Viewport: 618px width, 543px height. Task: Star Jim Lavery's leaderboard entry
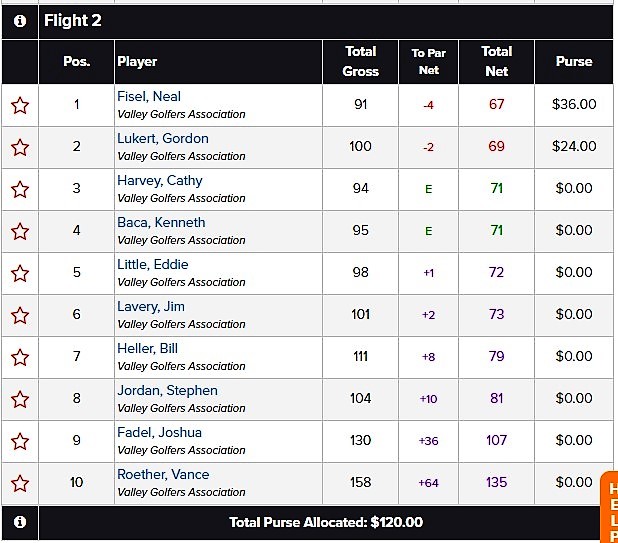point(20,315)
